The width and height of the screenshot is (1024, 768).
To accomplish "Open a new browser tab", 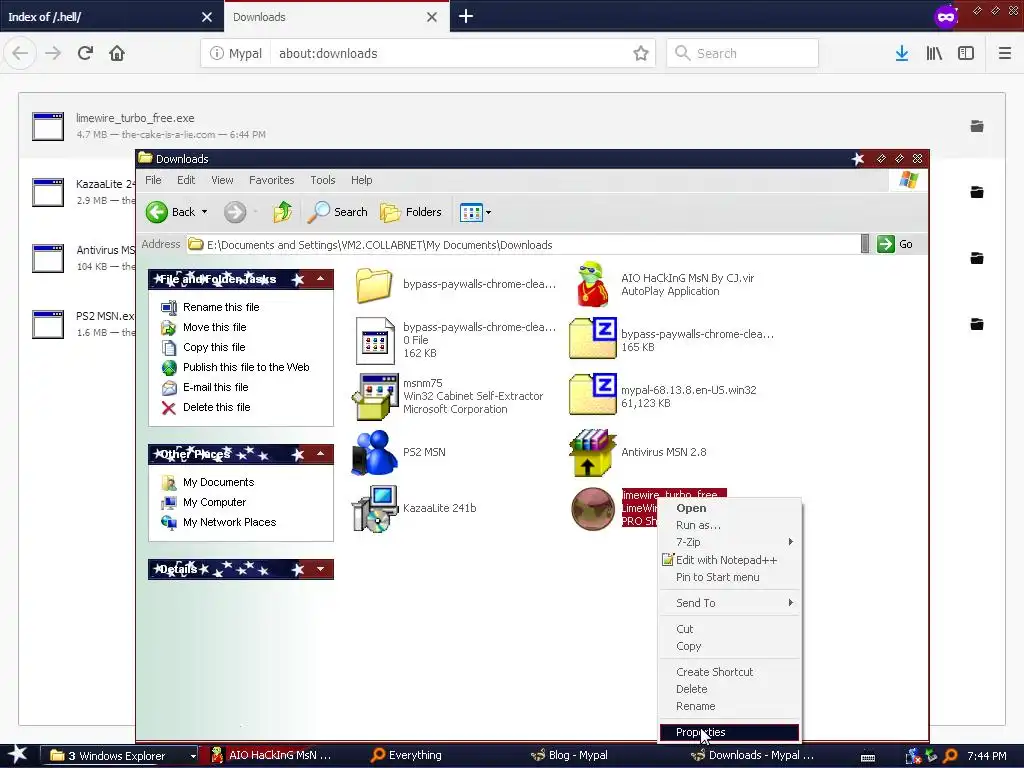I will [466, 16].
